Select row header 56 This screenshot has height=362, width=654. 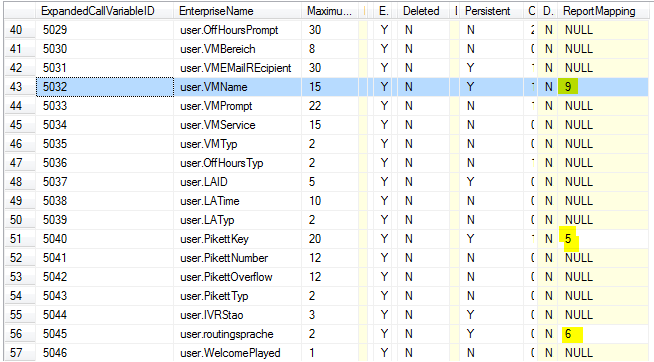coord(20,334)
